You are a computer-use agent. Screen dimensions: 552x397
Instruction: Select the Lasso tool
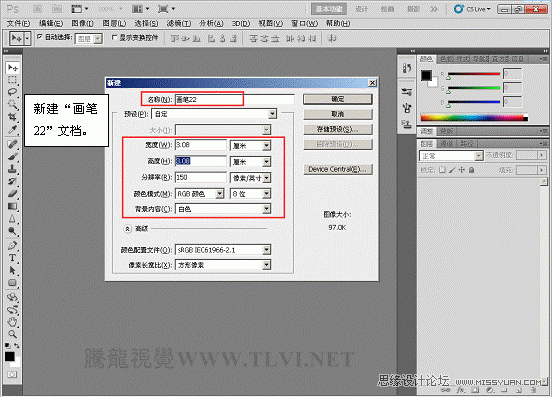pyautogui.click(x=13, y=92)
